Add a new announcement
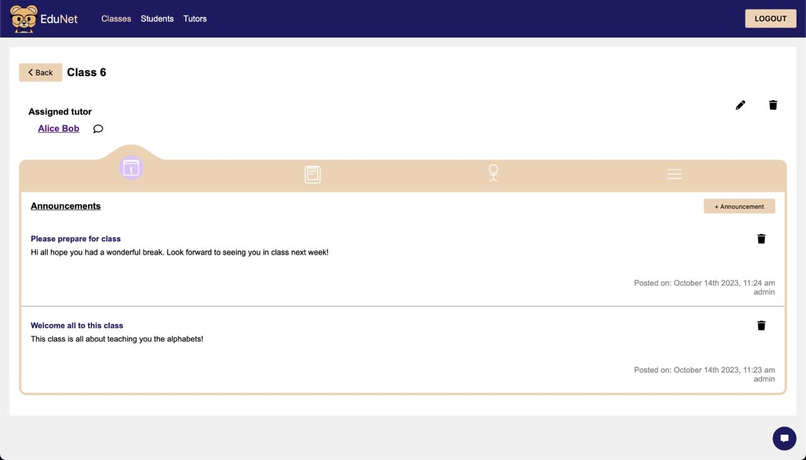 [x=739, y=206]
